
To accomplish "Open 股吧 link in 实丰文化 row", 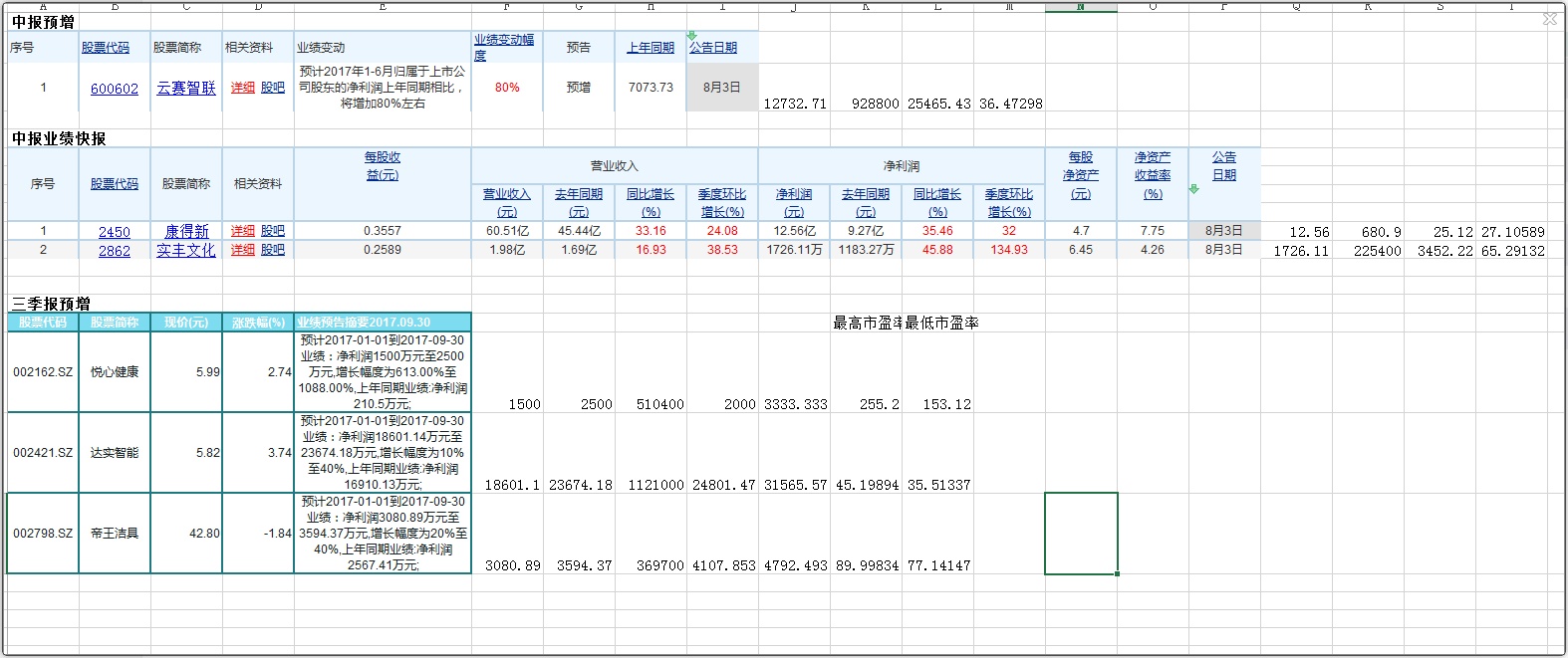I will click(x=273, y=250).
